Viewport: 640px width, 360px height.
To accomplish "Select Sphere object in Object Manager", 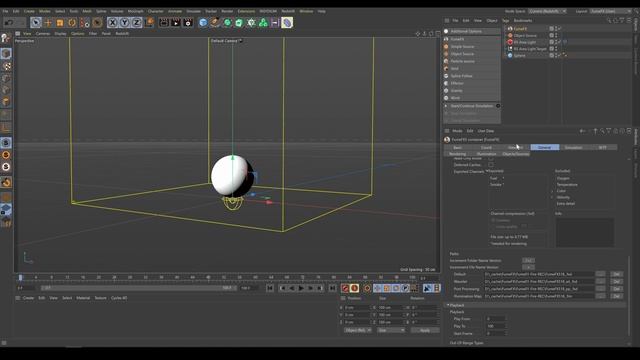I will pyautogui.click(x=520, y=56).
